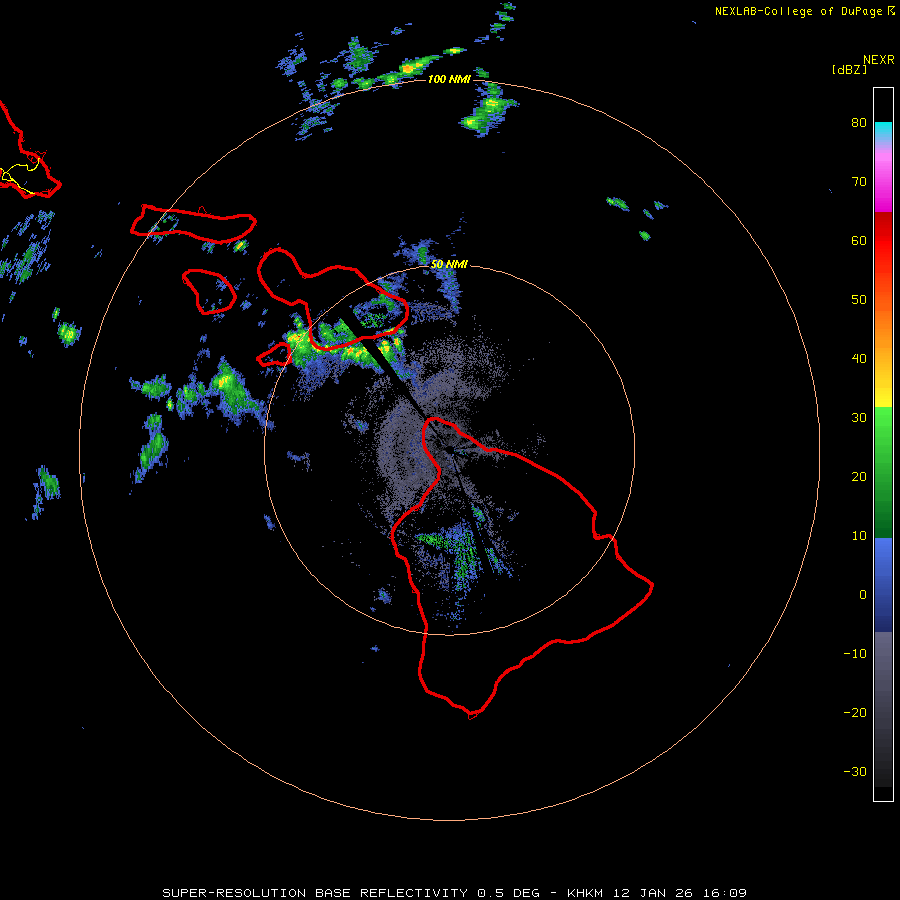Pick the cyan top segment of the color bar
The image size is (900, 900).
[883, 131]
